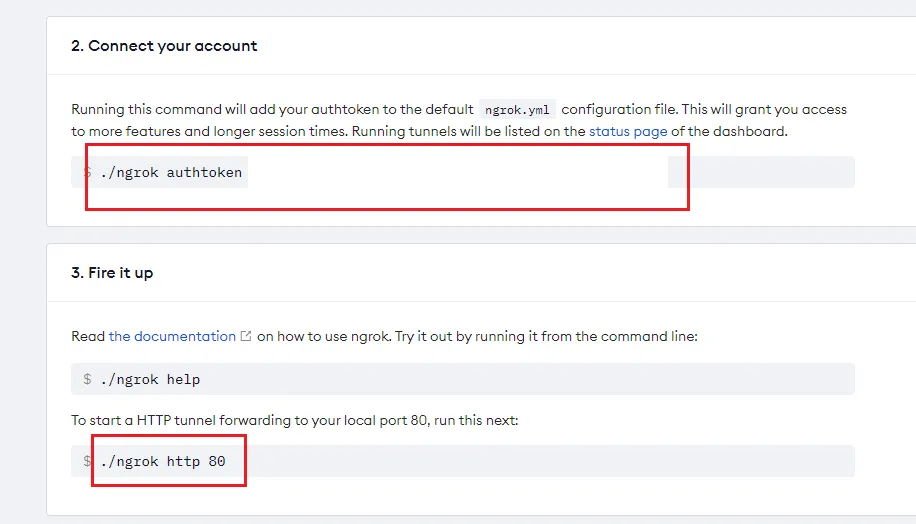
Task: Click the hidden token area after authtoken
Action: [x=456, y=172]
